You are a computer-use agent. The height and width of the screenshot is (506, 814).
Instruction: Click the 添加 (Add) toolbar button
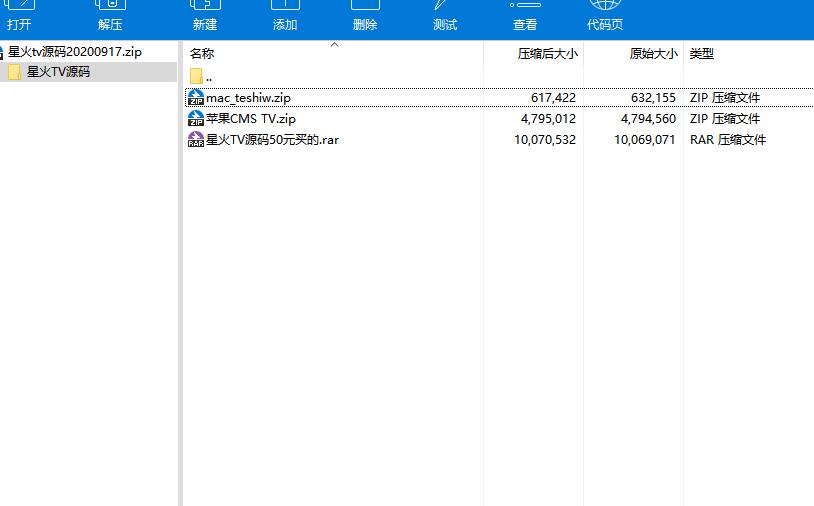[285, 16]
